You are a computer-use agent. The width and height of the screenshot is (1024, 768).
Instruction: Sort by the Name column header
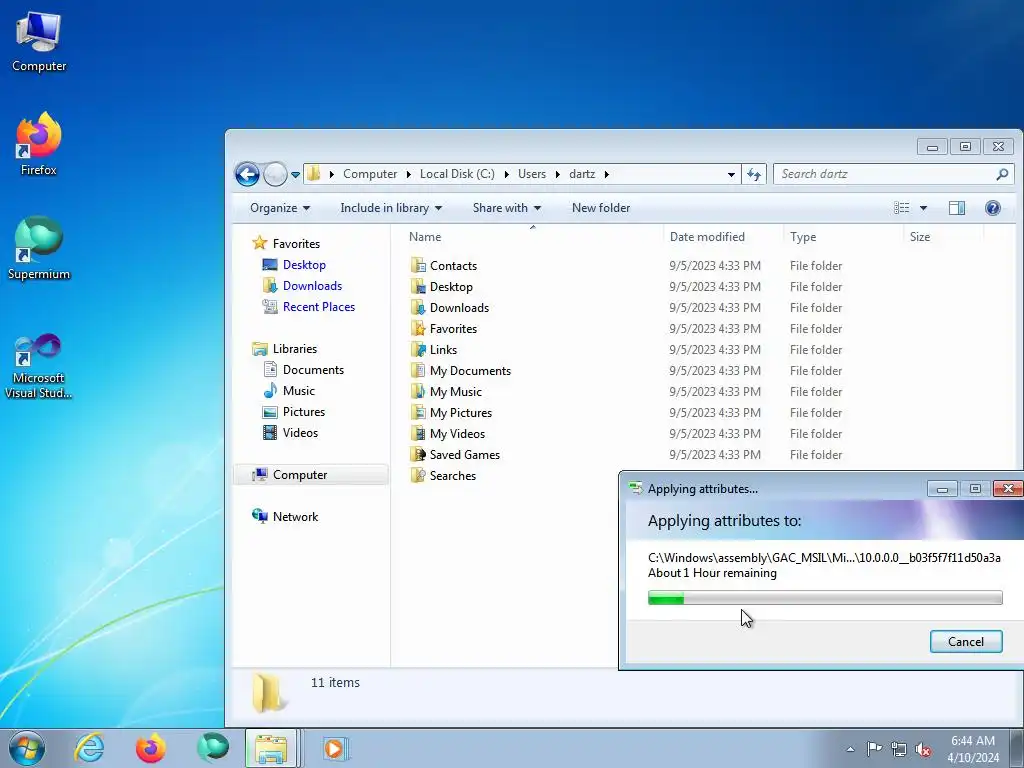pyautogui.click(x=424, y=237)
